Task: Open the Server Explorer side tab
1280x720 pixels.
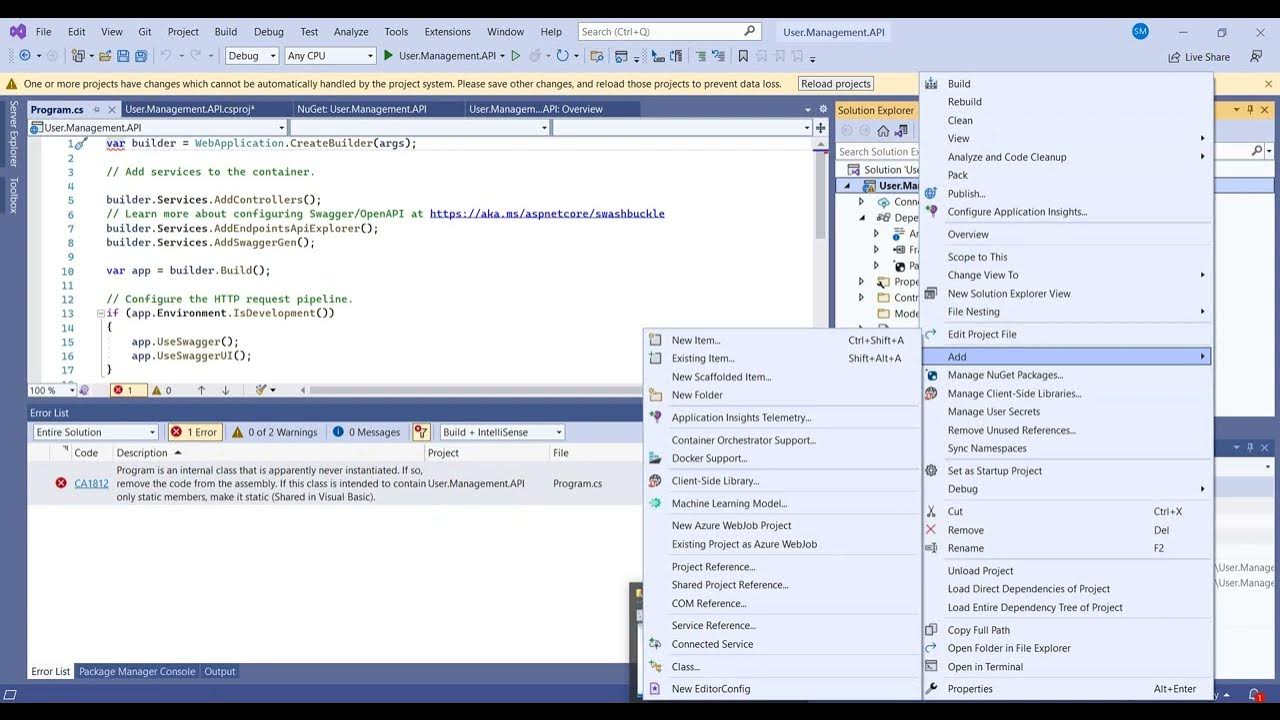Action: tap(14, 133)
